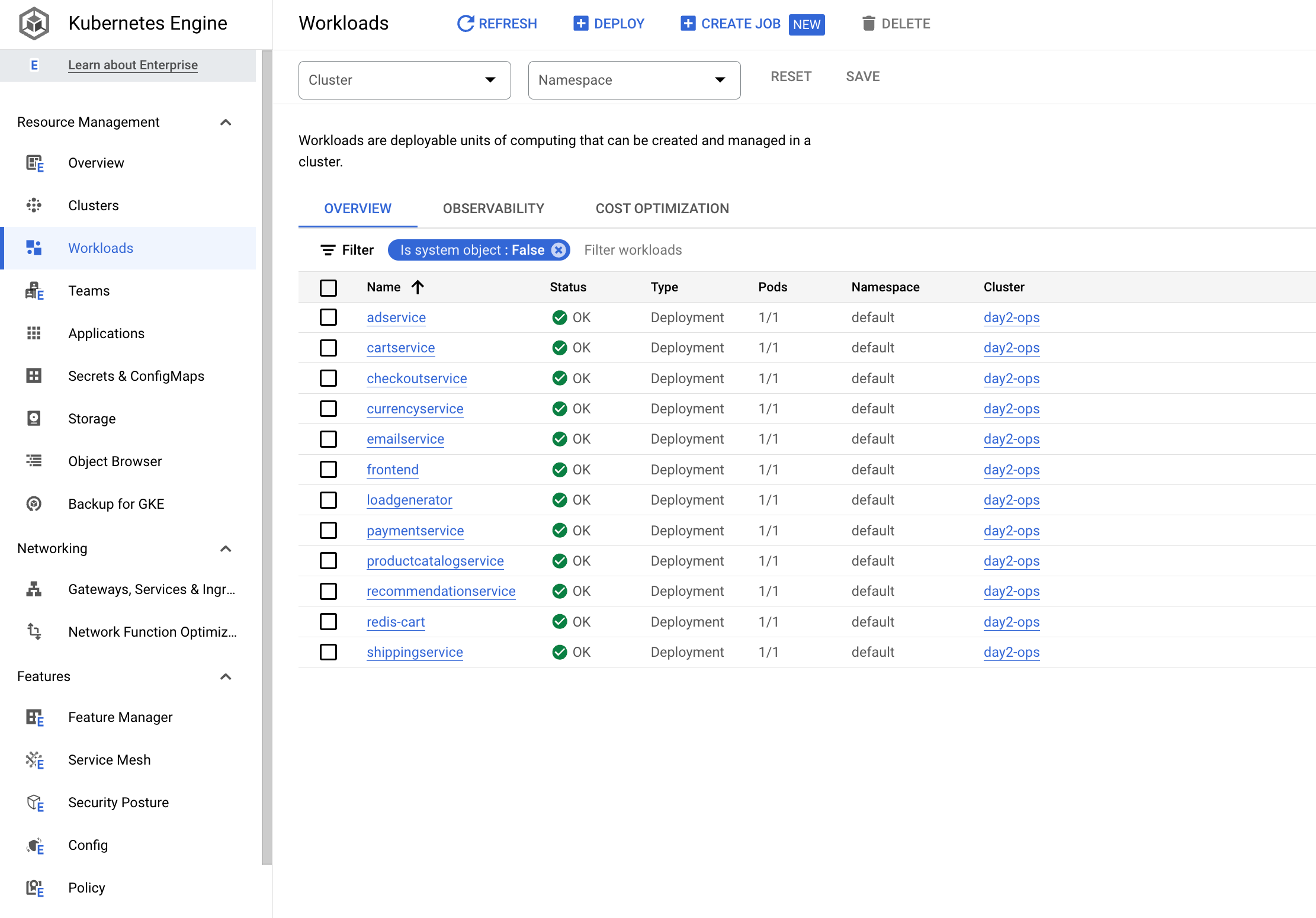Switch to the Observability tab
This screenshot has width=1316, height=918.
pos(494,208)
